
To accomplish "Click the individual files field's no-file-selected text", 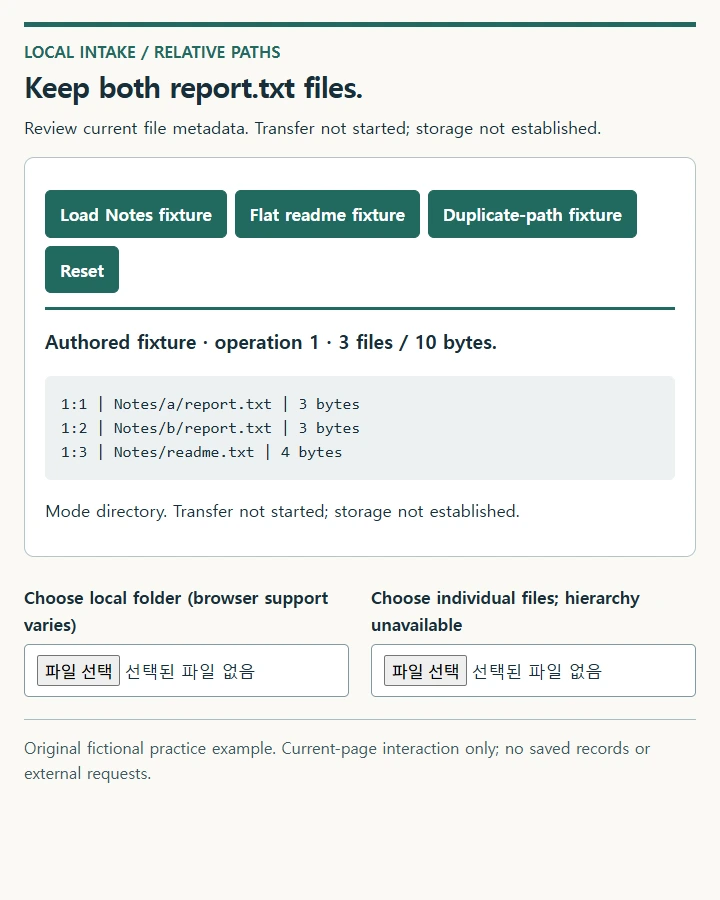I will point(537,671).
